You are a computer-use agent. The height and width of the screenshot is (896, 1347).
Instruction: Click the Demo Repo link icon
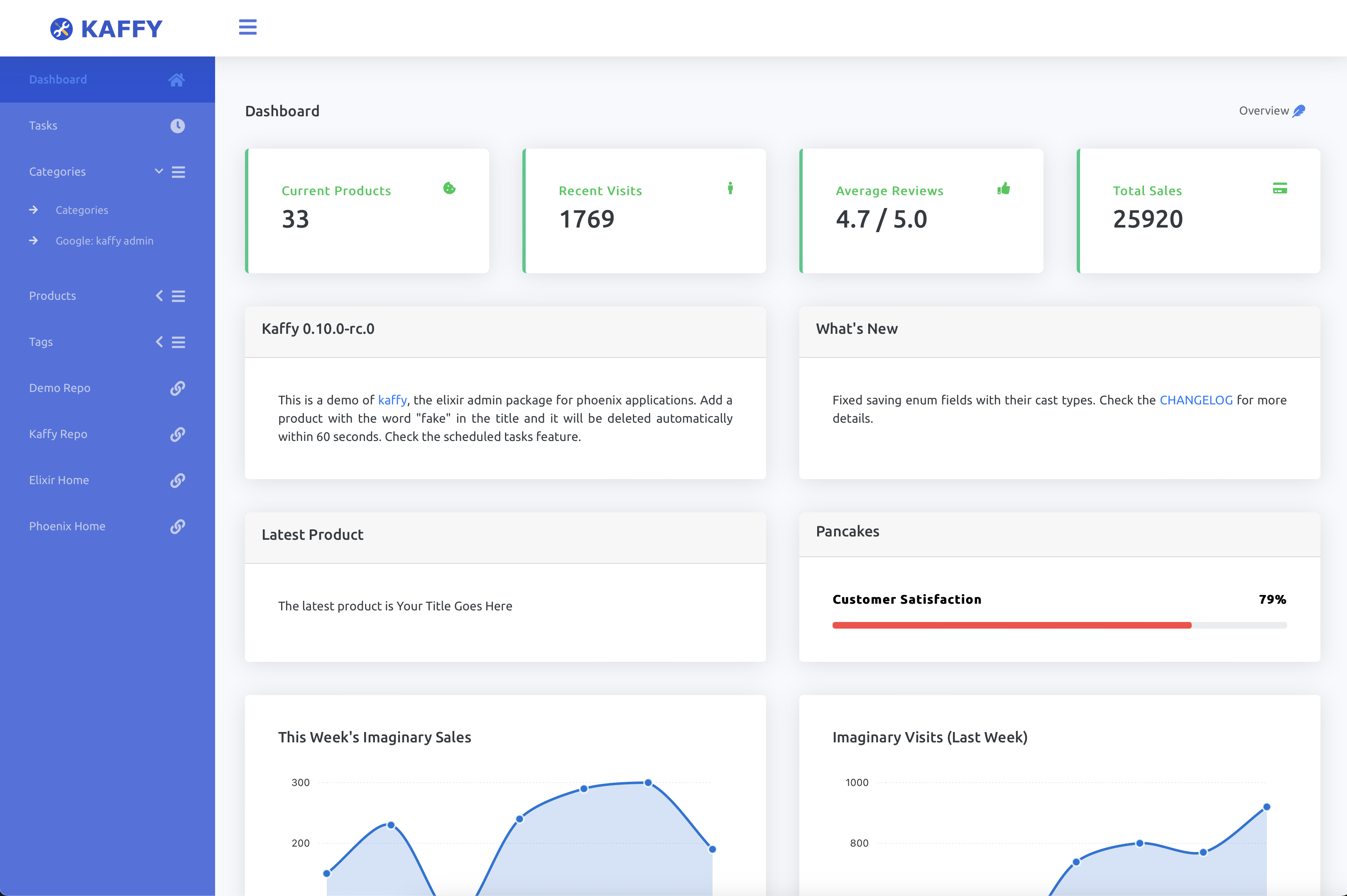(177, 388)
